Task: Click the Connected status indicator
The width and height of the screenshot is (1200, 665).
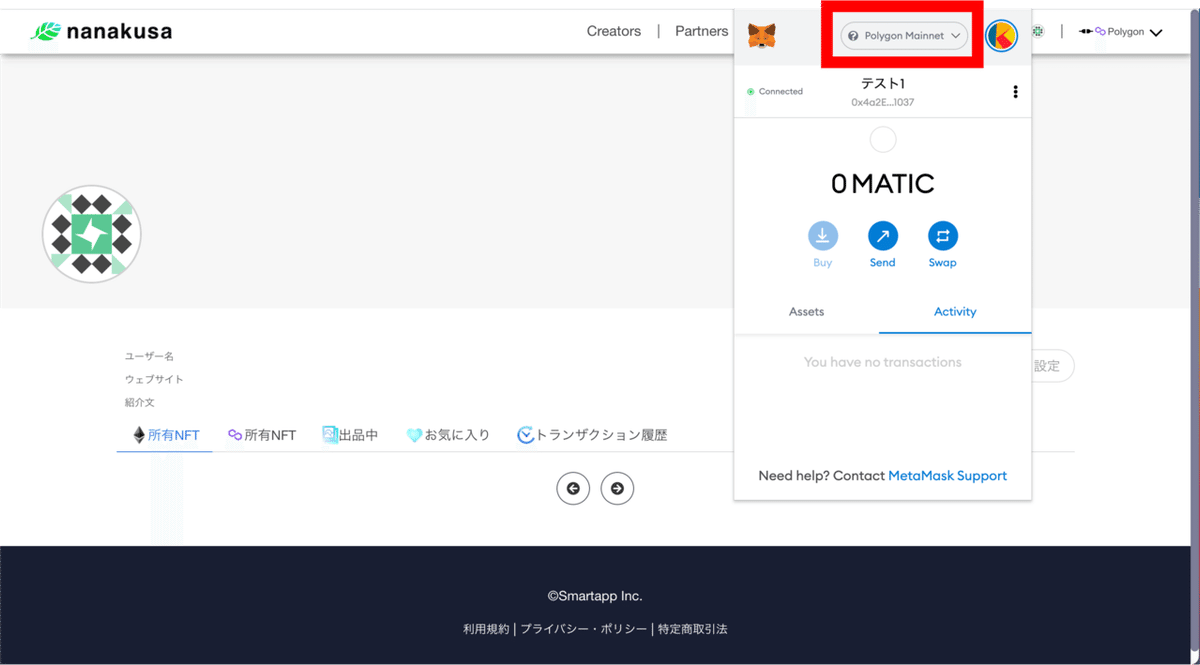Action: [777, 91]
